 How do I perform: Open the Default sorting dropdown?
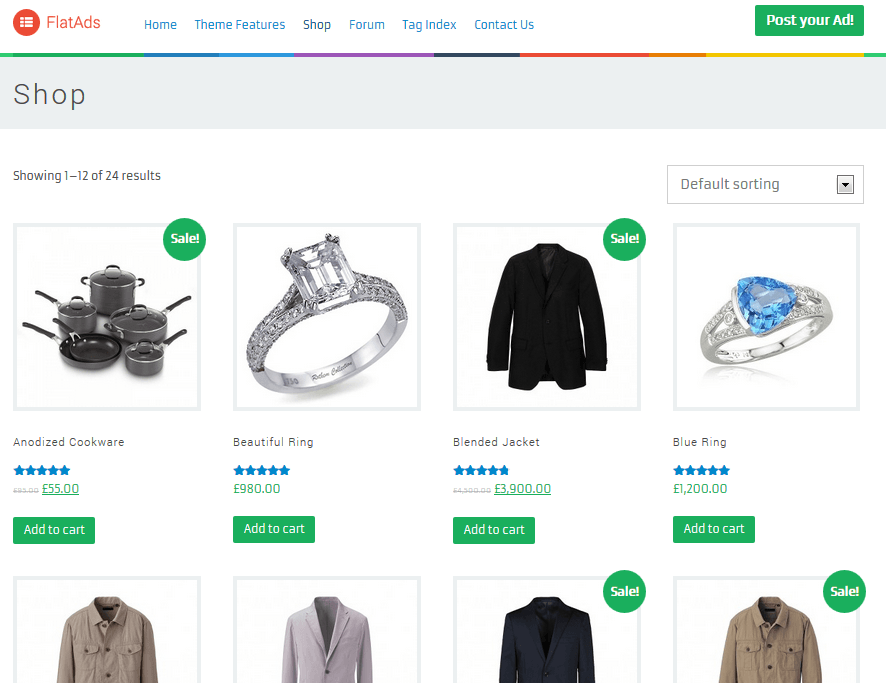[x=765, y=184]
